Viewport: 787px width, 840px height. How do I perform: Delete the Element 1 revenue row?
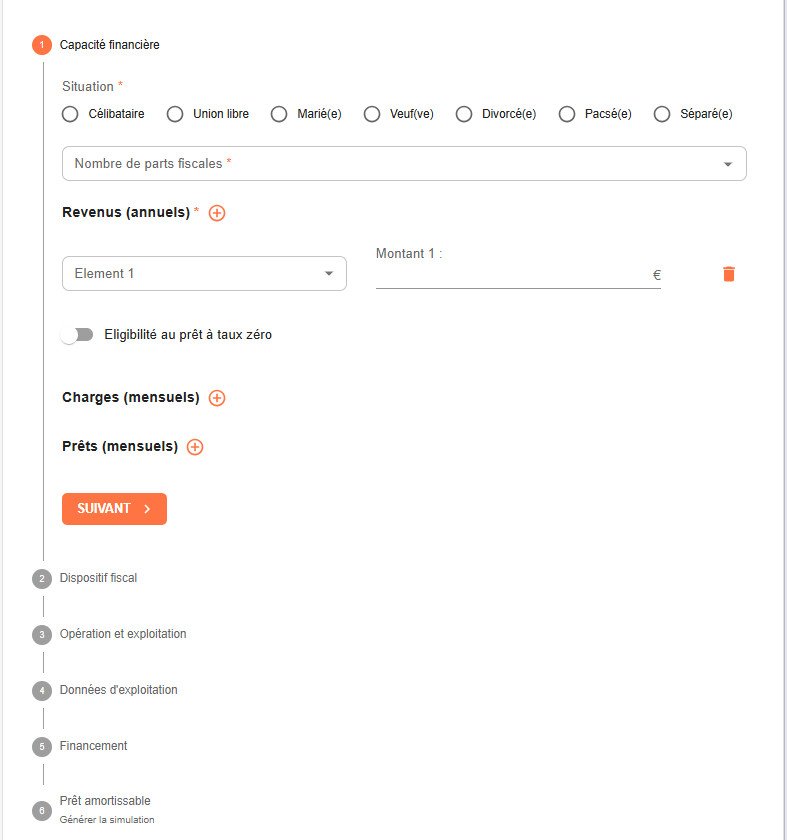pyautogui.click(x=729, y=274)
